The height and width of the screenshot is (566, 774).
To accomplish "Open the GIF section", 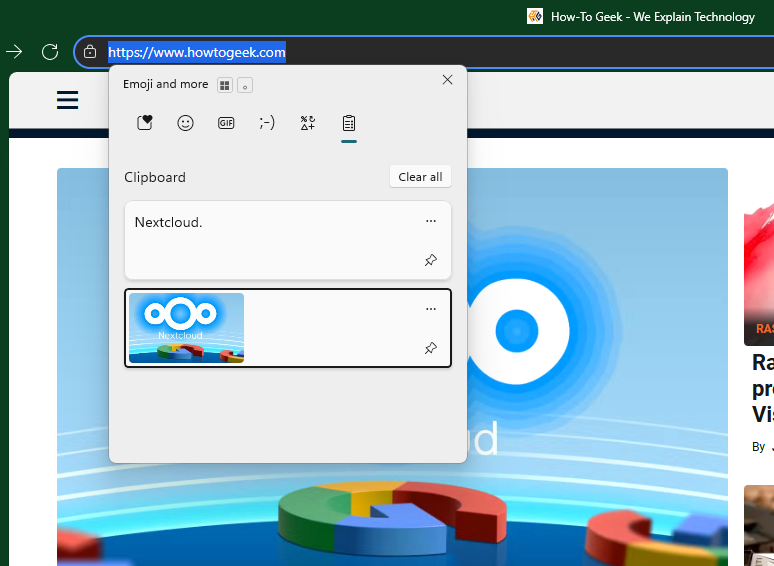I will pos(226,123).
